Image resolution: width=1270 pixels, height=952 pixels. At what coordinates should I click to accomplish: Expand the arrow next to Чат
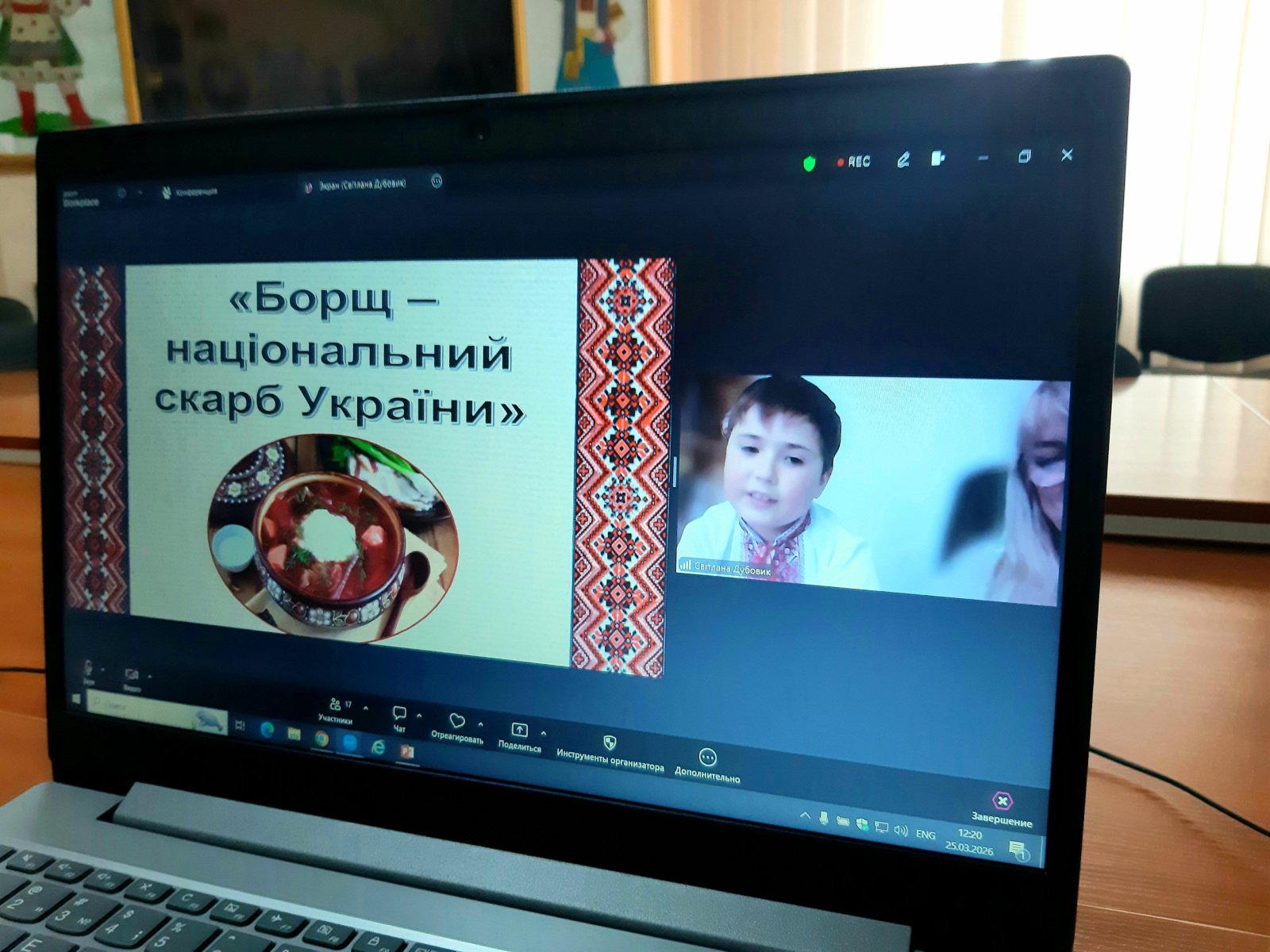(419, 716)
